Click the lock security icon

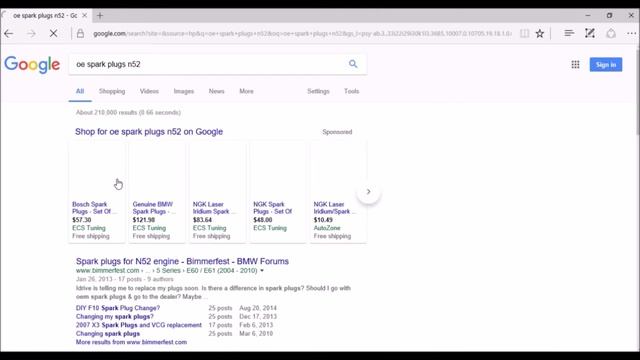(80, 33)
